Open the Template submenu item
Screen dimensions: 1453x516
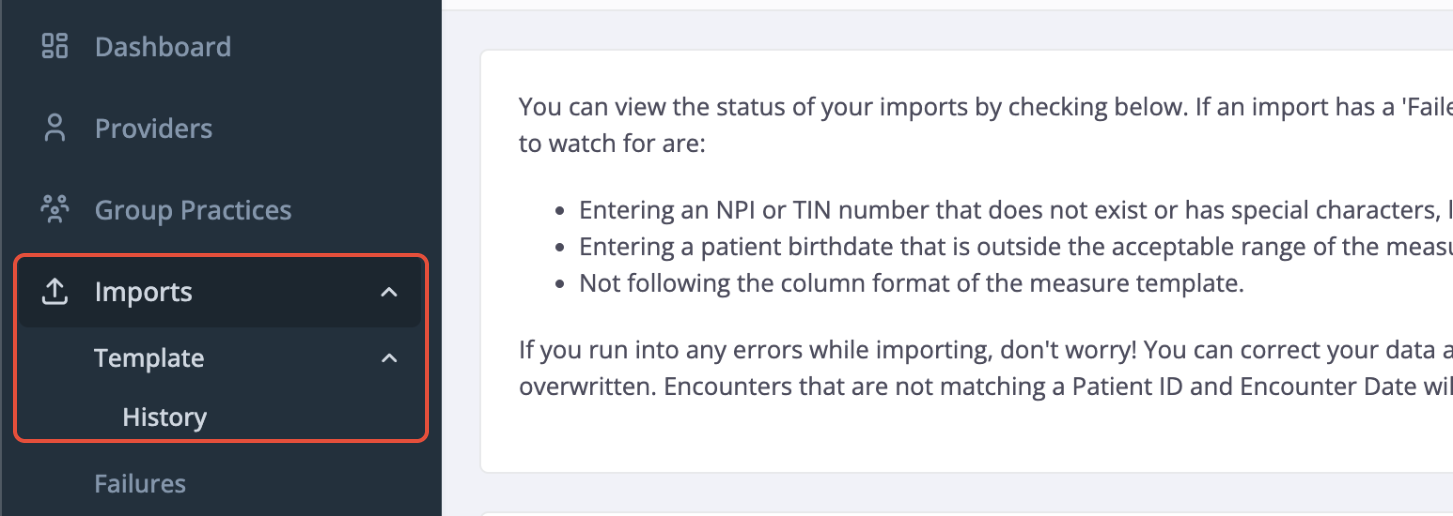149,358
